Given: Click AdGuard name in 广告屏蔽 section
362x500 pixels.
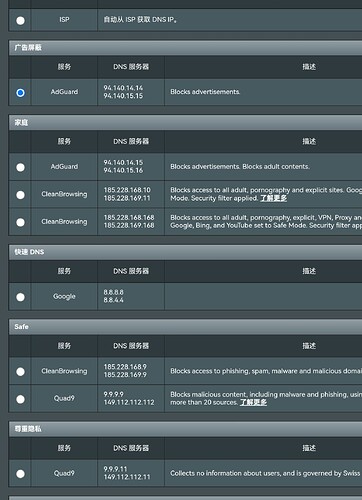Looking at the screenshot, I should pos(64,92).
